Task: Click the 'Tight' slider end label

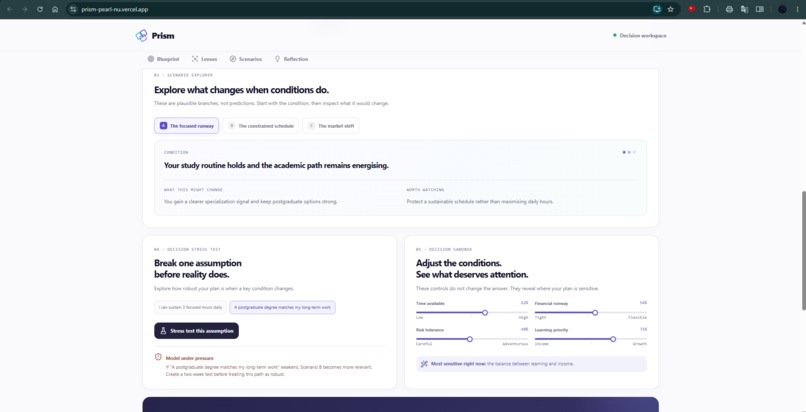Action: pos(540,317)
